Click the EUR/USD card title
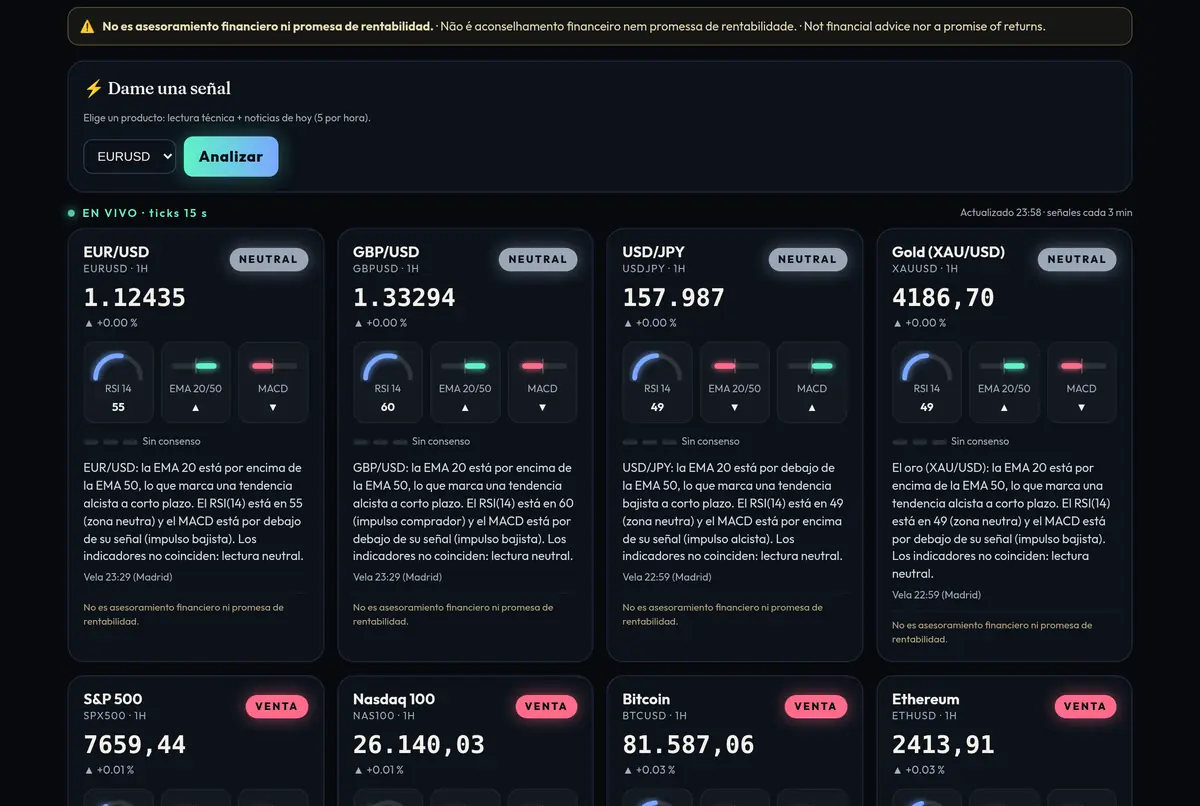Viewport: 1200px width, 806px height. pos(117,252)
